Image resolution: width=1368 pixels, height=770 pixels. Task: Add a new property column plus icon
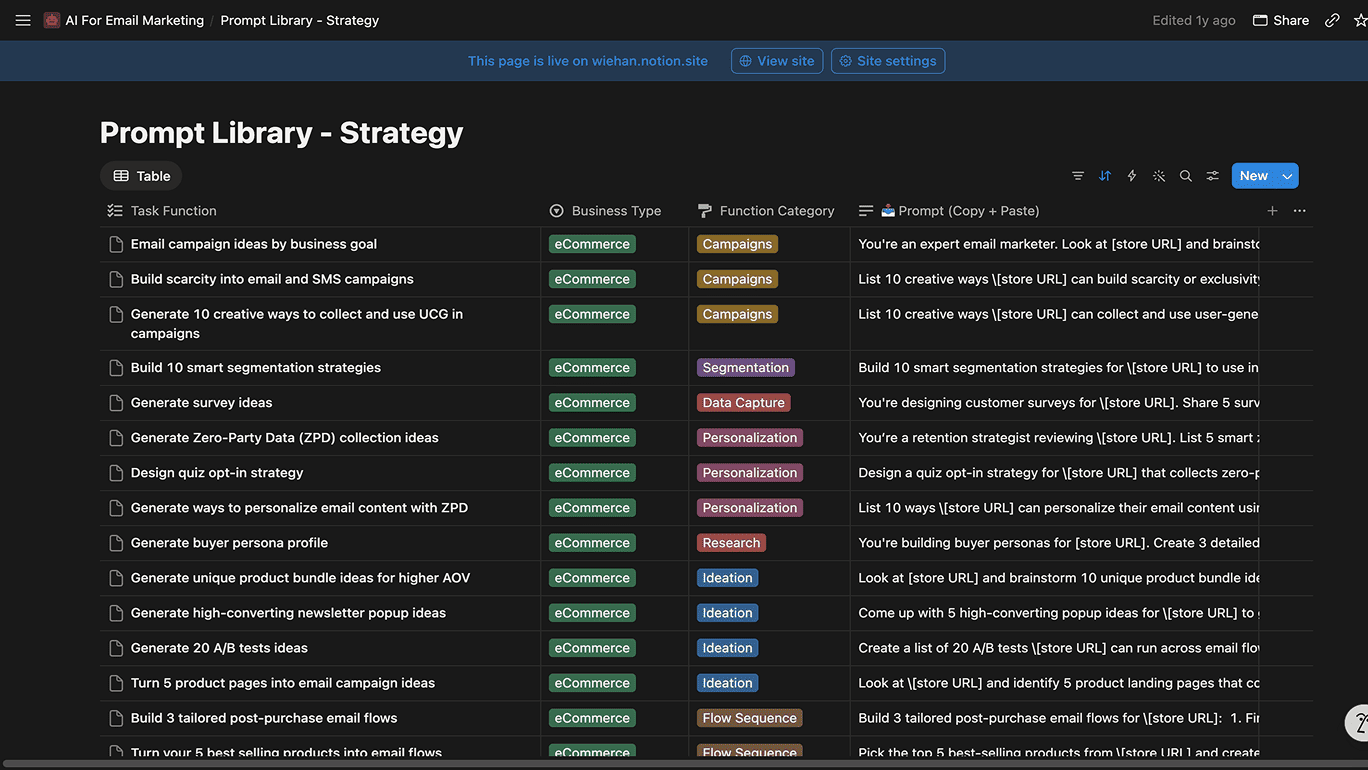point(1272,211)
